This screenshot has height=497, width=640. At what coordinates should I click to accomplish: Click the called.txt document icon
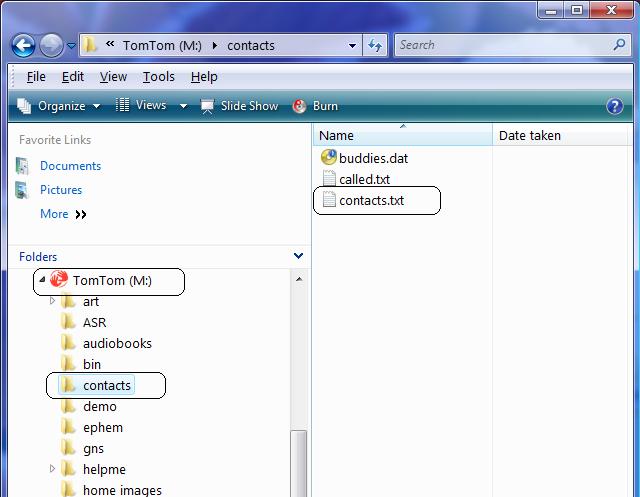pyautogui.click(x=329, y=178)
